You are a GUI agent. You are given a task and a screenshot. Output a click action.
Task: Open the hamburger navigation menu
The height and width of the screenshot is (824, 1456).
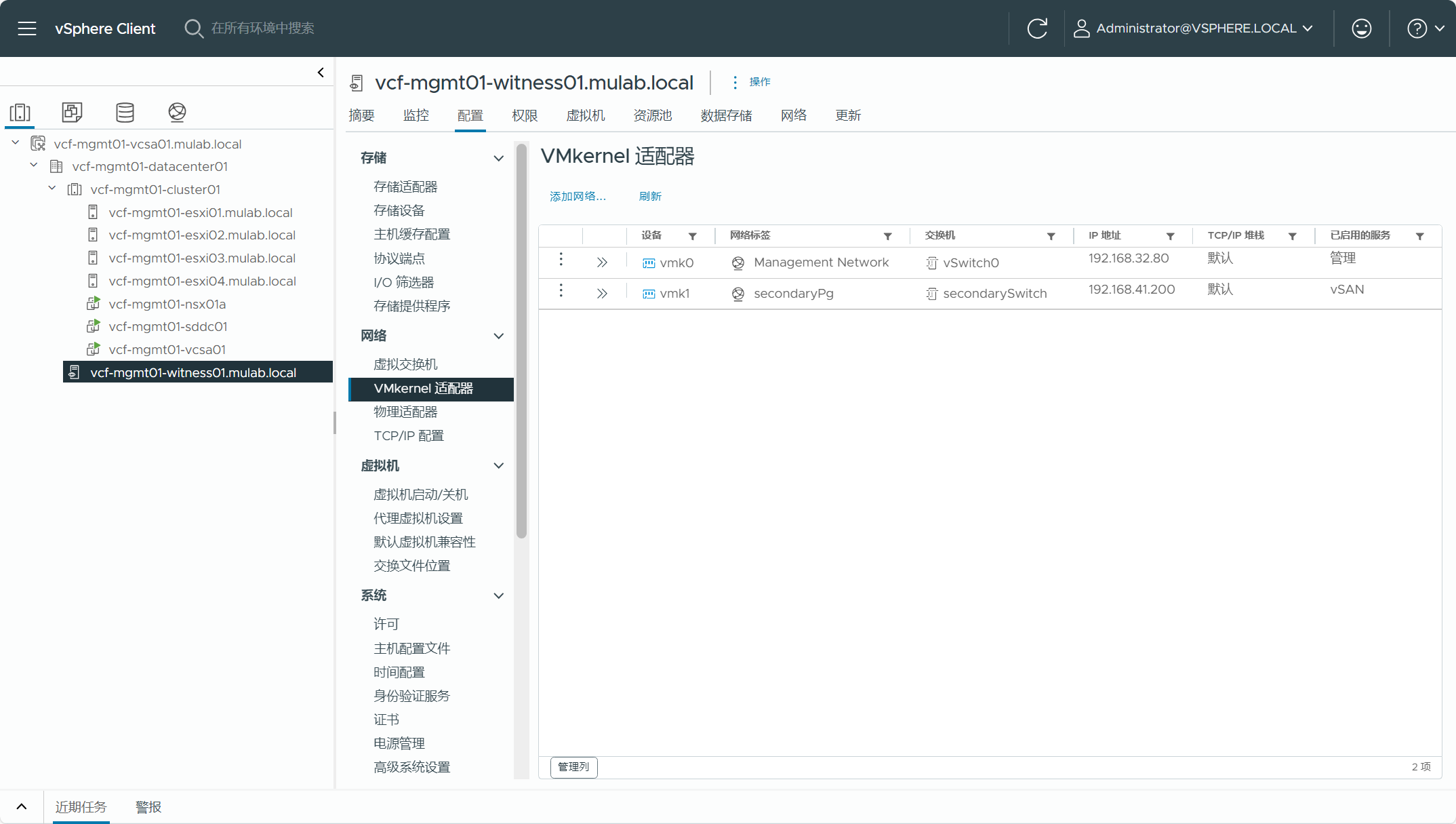[27, 28]
